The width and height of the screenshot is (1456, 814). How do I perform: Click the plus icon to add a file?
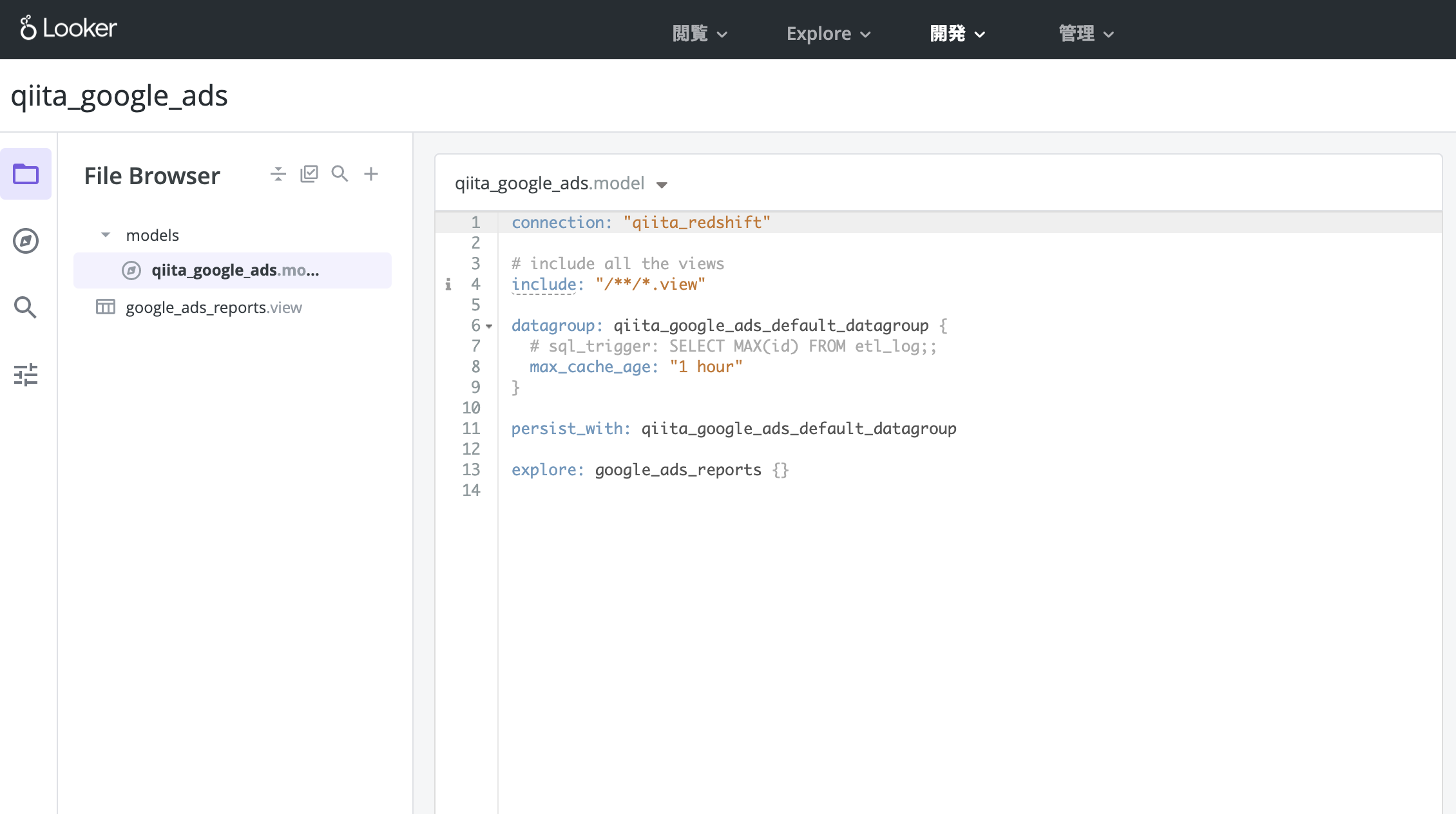coord(371,174)
